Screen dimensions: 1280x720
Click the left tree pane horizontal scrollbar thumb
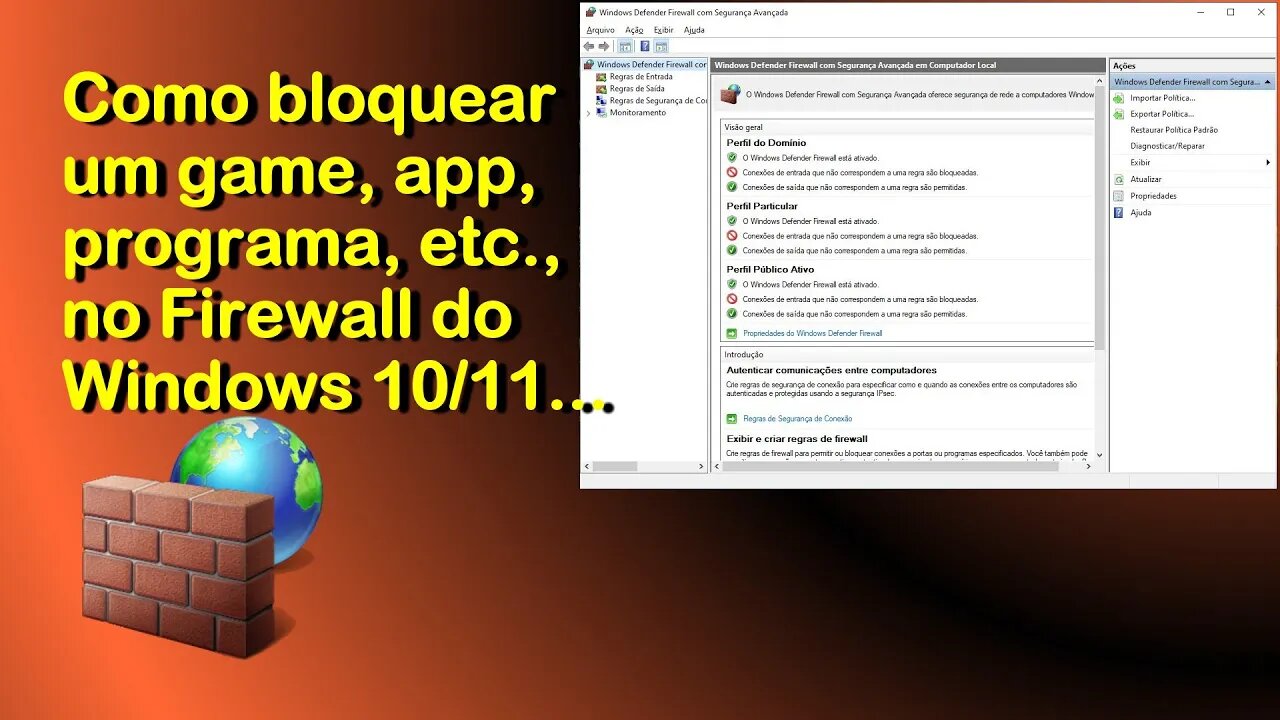pos(615,466)
